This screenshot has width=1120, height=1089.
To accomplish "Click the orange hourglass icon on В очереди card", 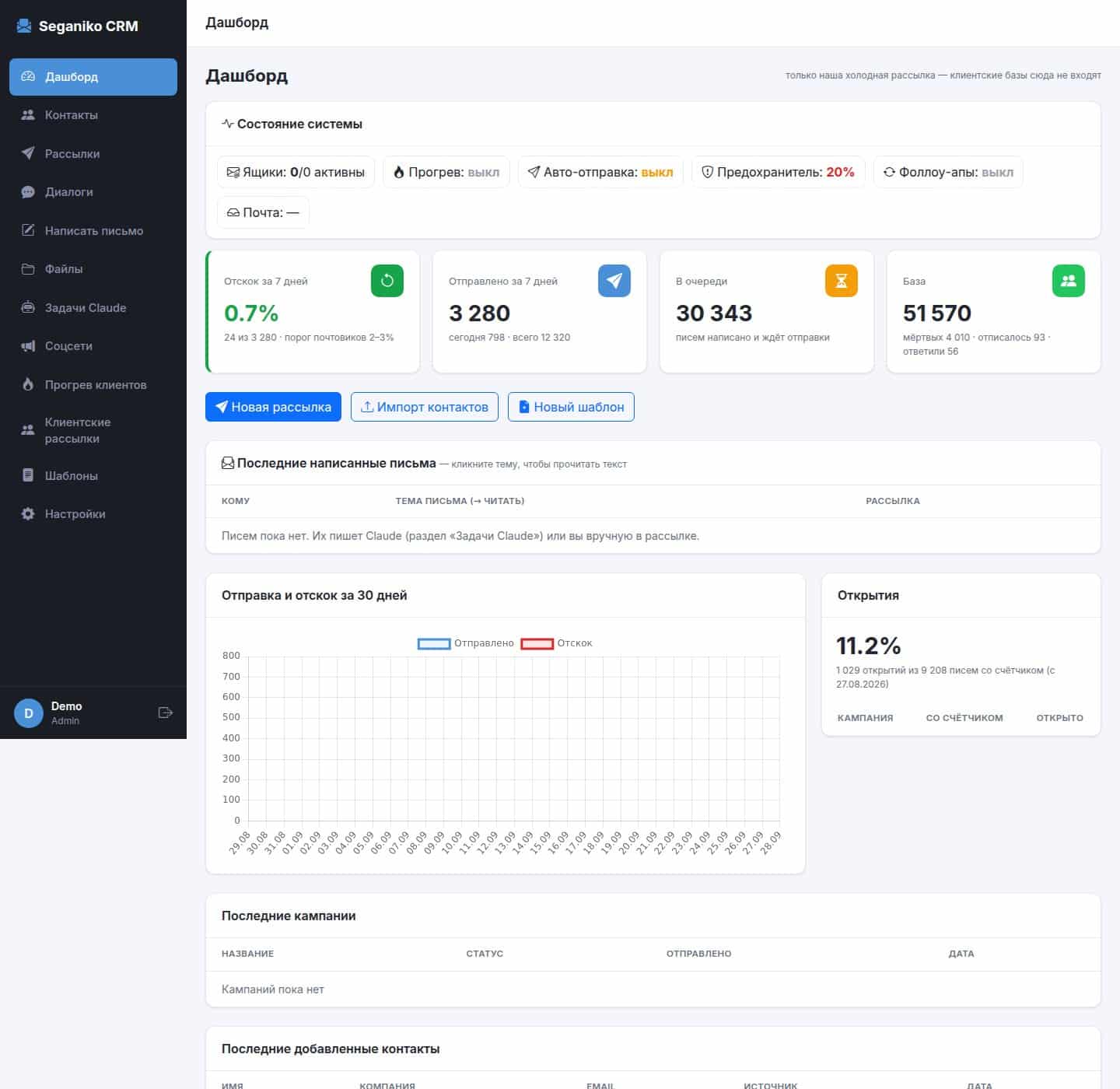I will [842, 281].
